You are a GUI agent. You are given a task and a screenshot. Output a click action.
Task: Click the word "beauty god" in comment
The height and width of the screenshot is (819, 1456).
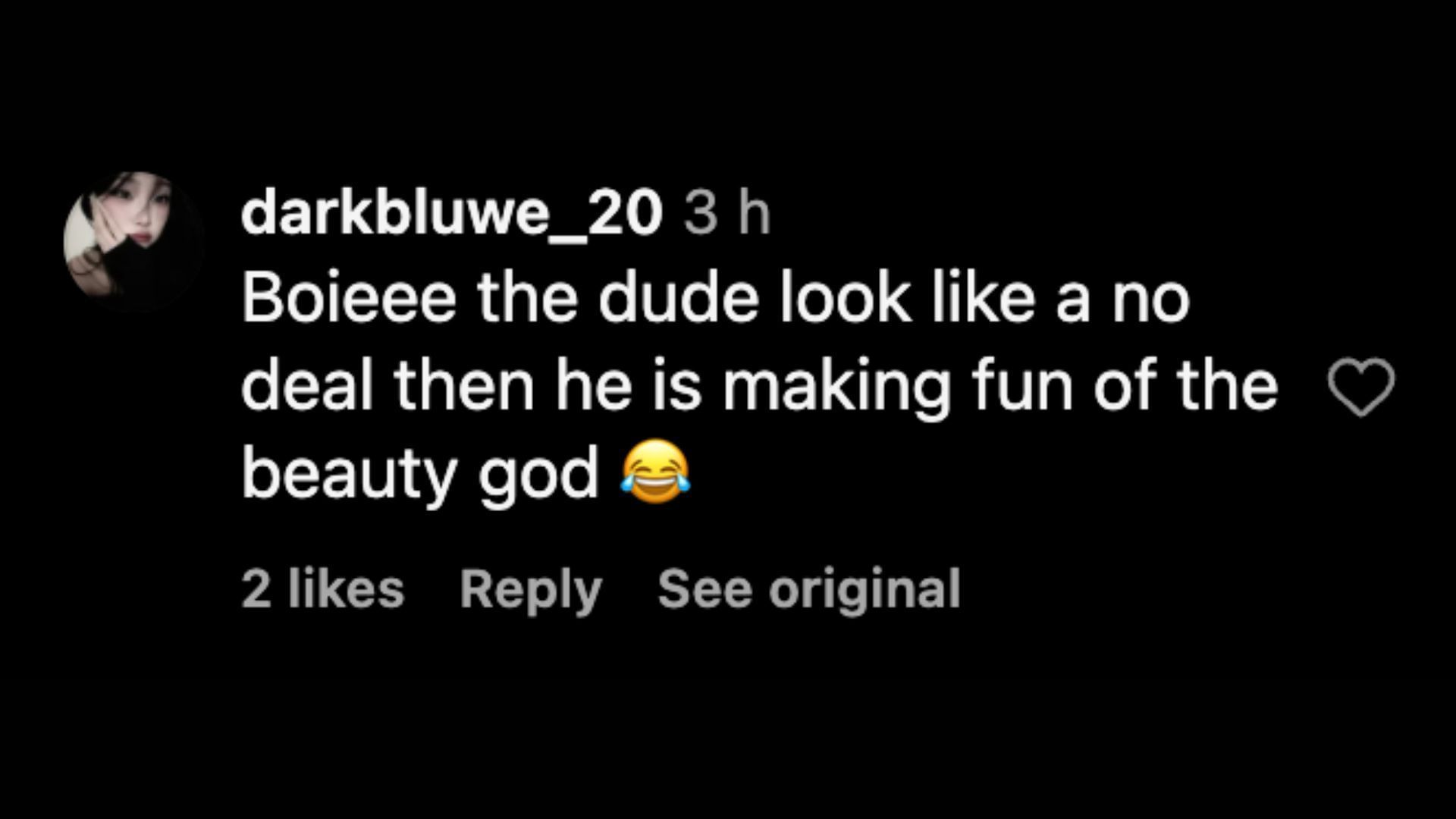[421, 475]
